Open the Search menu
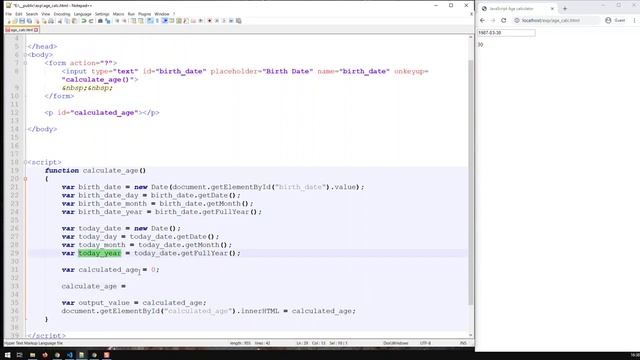Image resolution: width=640 pixels, height=360 pixels. [32, 14]
